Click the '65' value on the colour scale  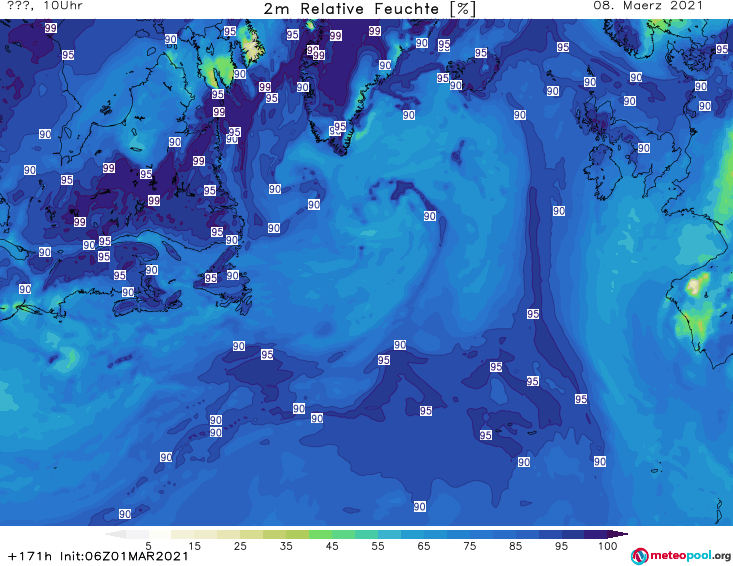tap(424, 546)
